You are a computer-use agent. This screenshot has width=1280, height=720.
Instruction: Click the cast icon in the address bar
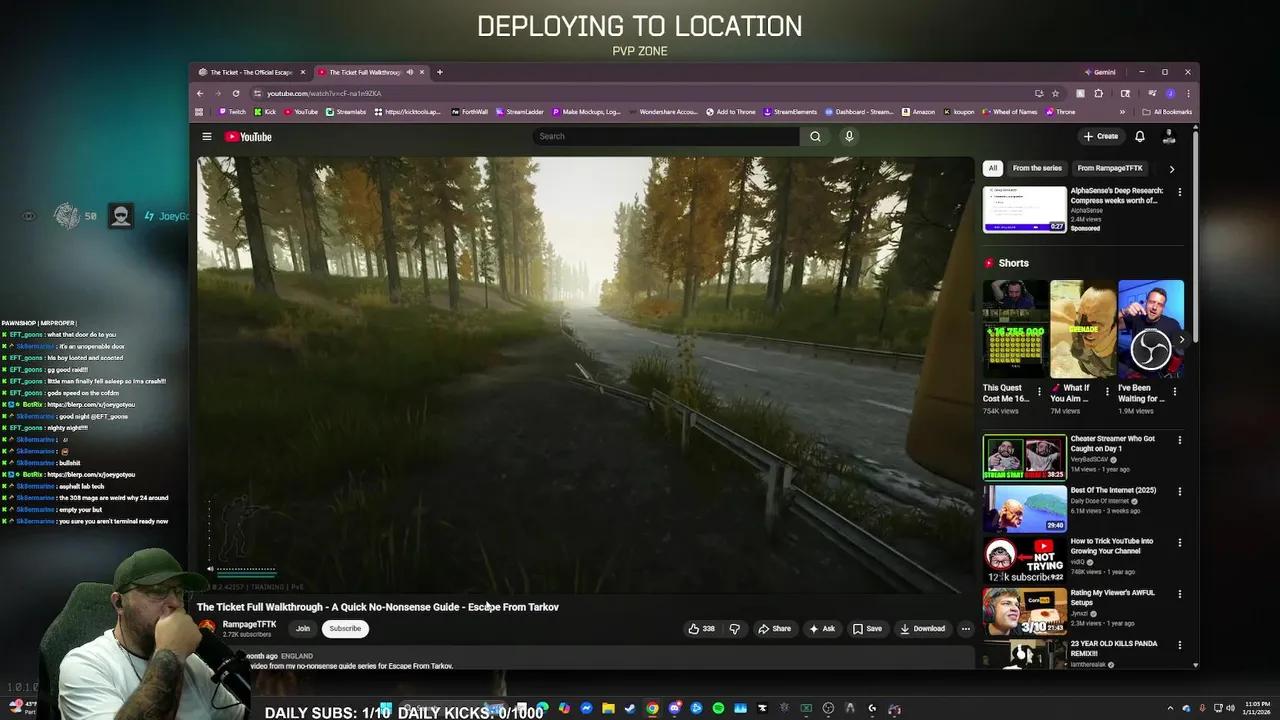coord(1040,93)
